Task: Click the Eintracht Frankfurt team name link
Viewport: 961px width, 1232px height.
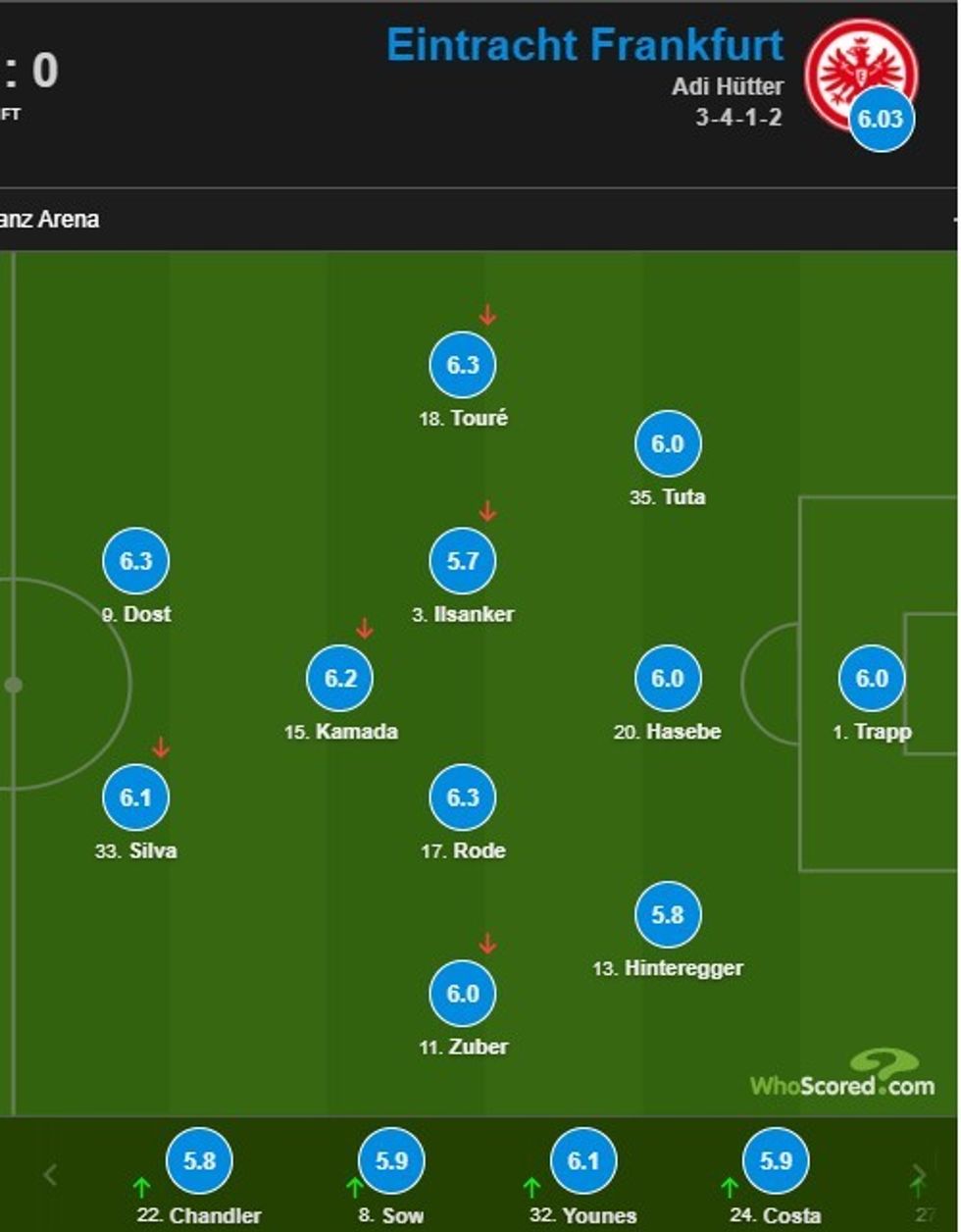Action: (585, 45)
